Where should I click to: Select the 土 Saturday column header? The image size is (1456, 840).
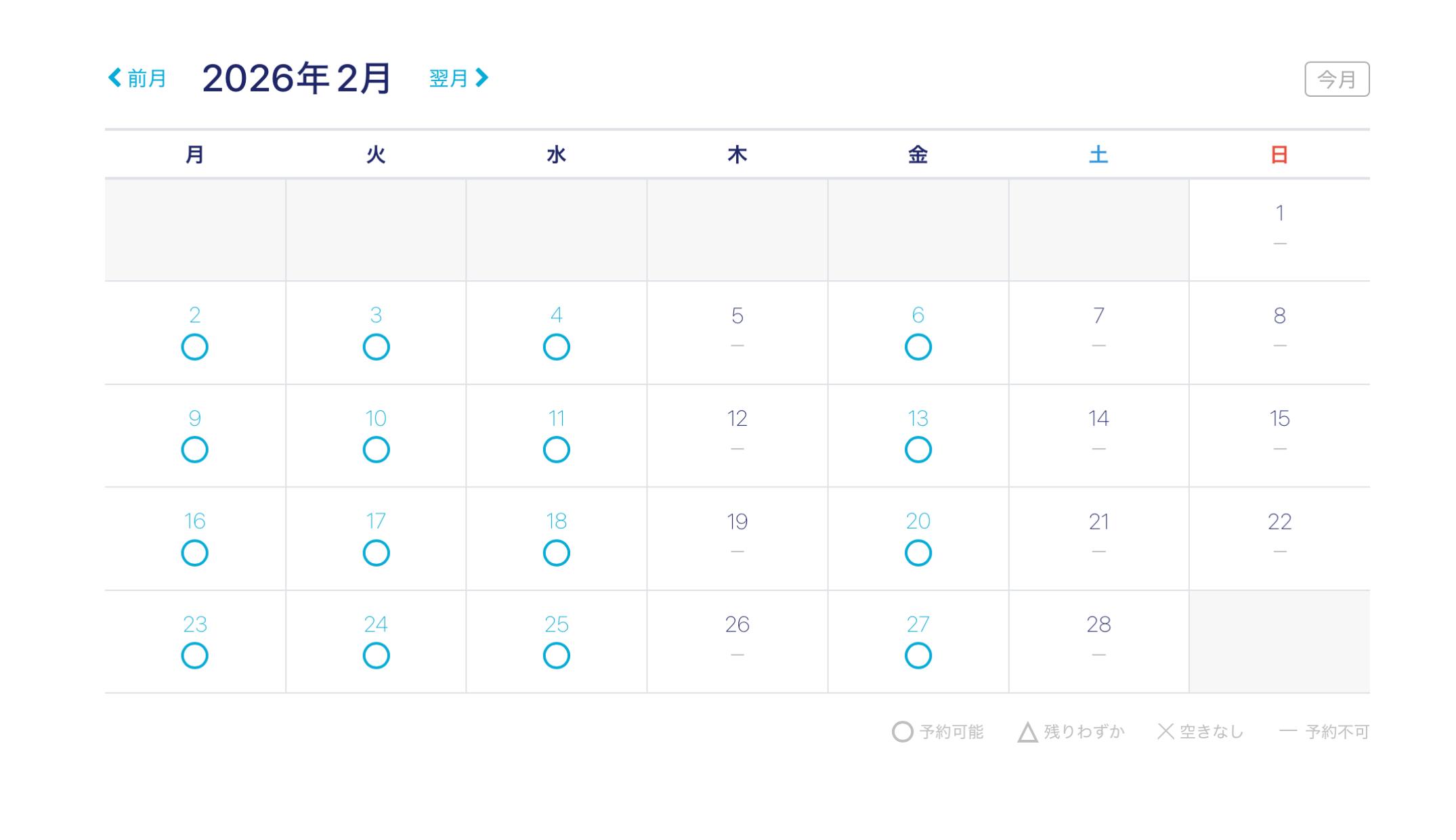(1098, 154)
